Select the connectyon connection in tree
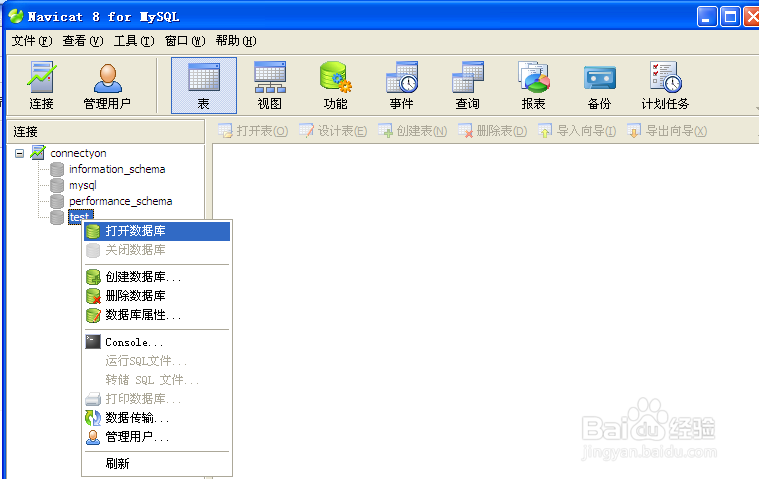The height and width of the screenshot is (479, 759). [x=78, y=153]
